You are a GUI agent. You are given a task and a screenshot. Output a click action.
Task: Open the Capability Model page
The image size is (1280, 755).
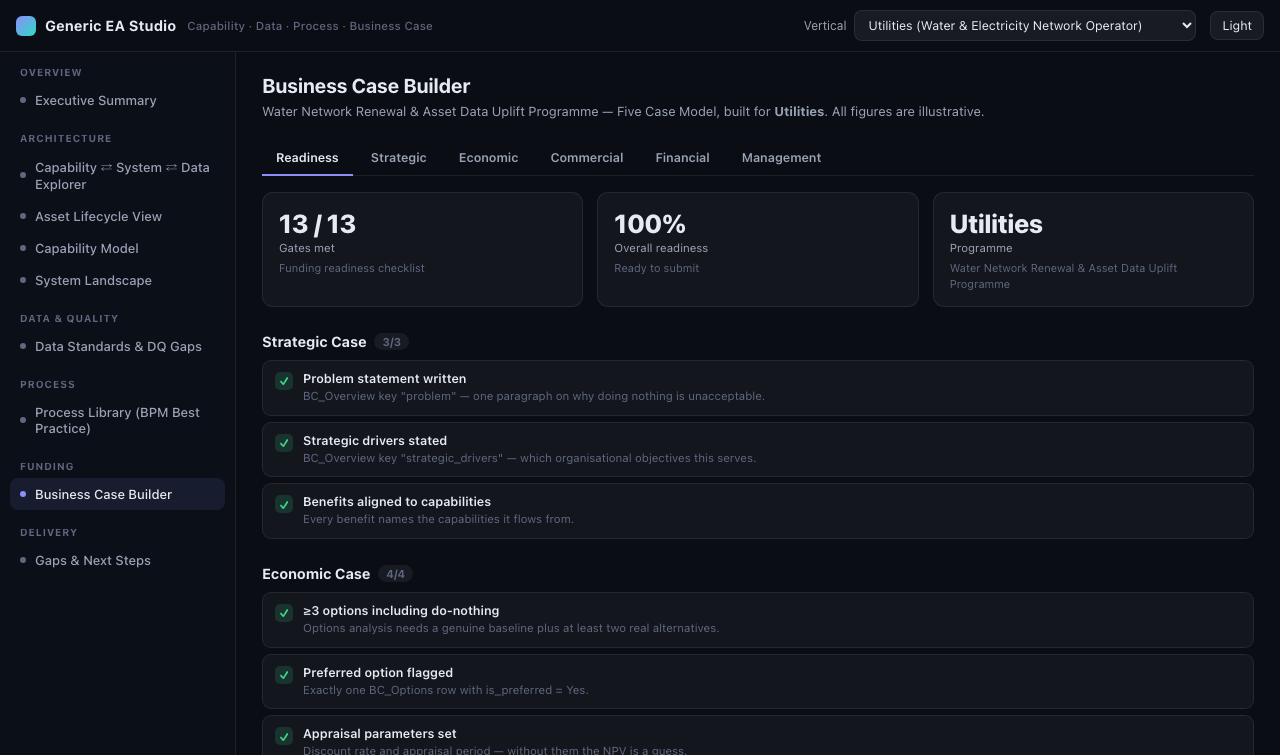tap(117, 248)
